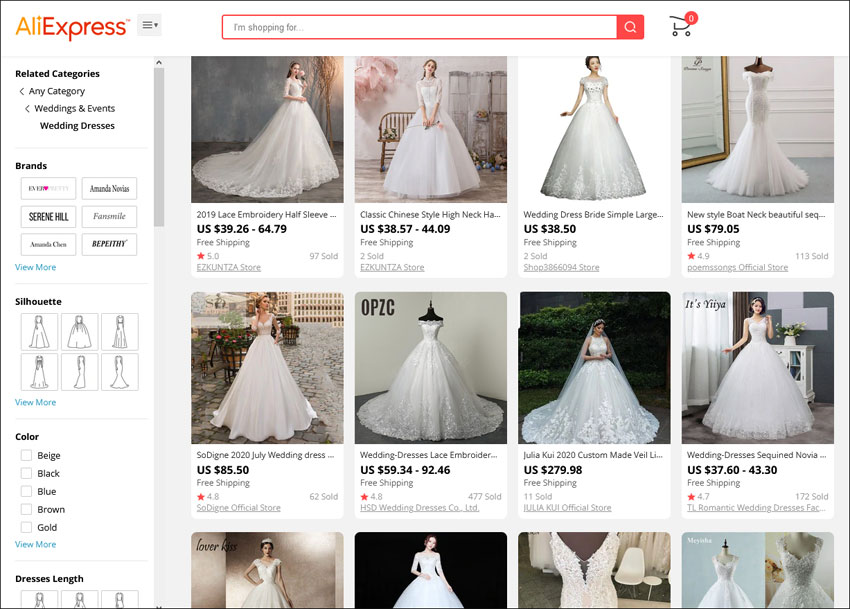The width and height of the screenshot is (850, 609).
Task: Open the shopping cart icon
Action: (682, 25)
